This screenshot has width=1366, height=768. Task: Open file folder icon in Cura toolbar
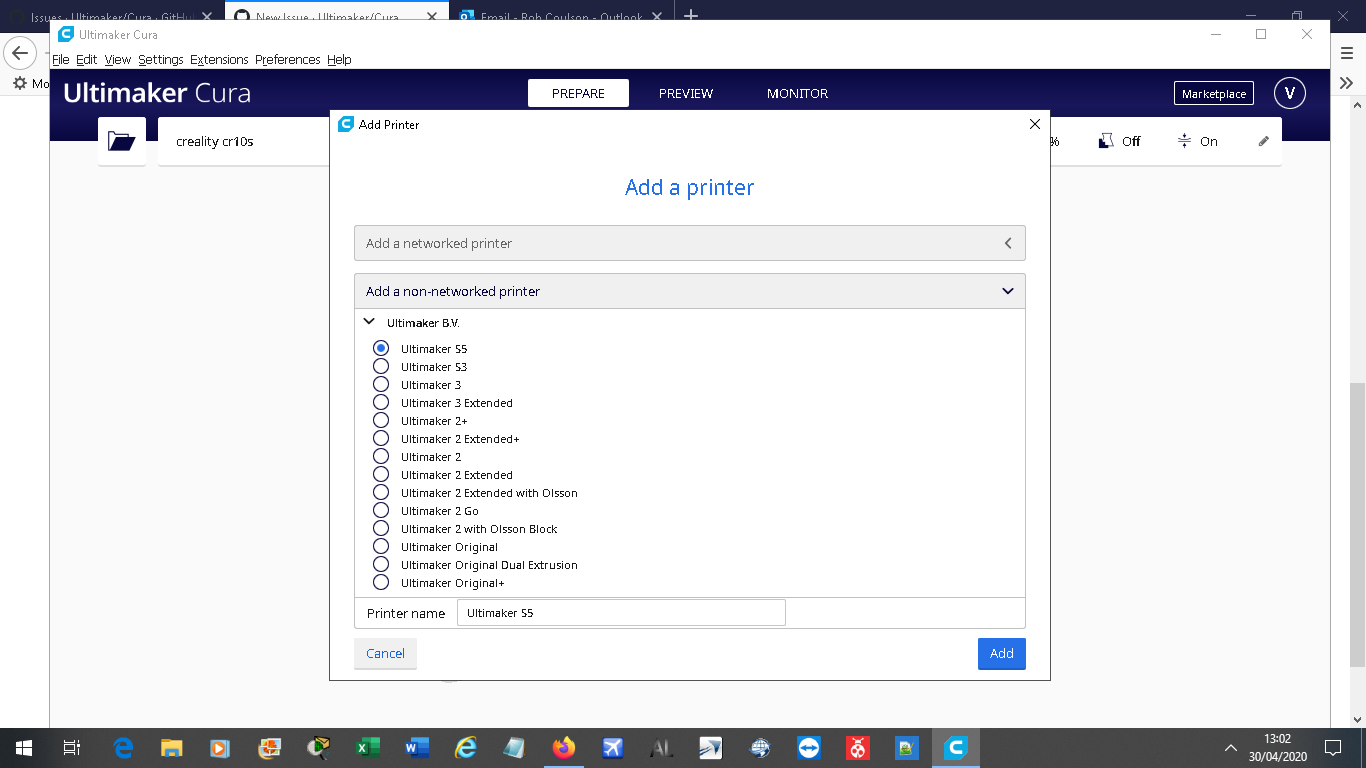122,141
